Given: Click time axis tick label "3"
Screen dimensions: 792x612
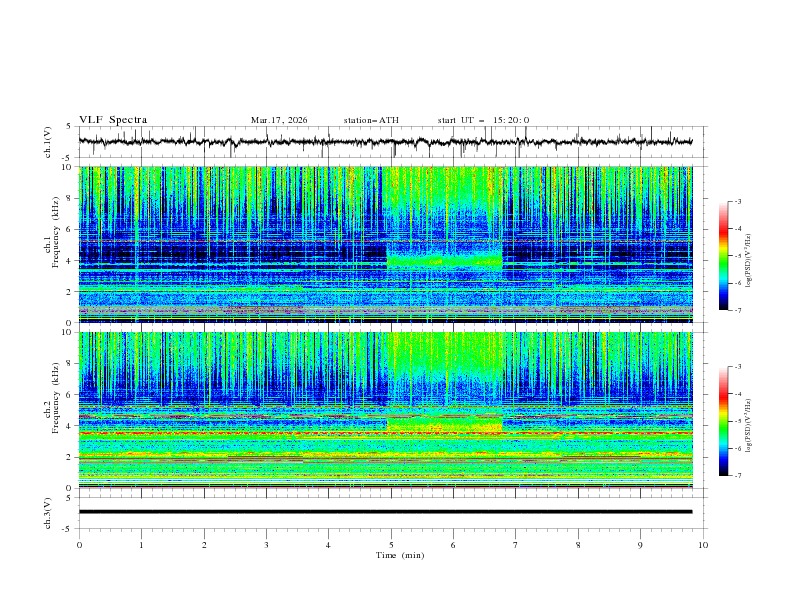Looking at the screenshot, I should pos(266,545).
